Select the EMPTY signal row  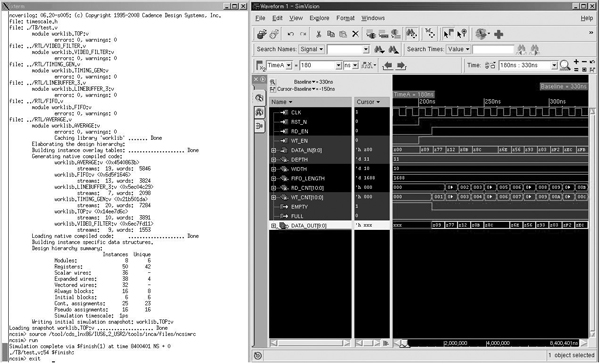(x=310, y=207)
